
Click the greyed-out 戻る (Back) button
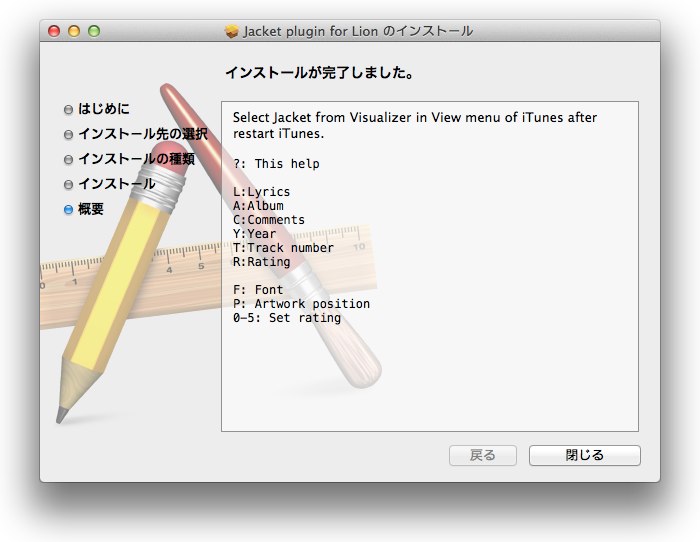[x=483, y=455]
